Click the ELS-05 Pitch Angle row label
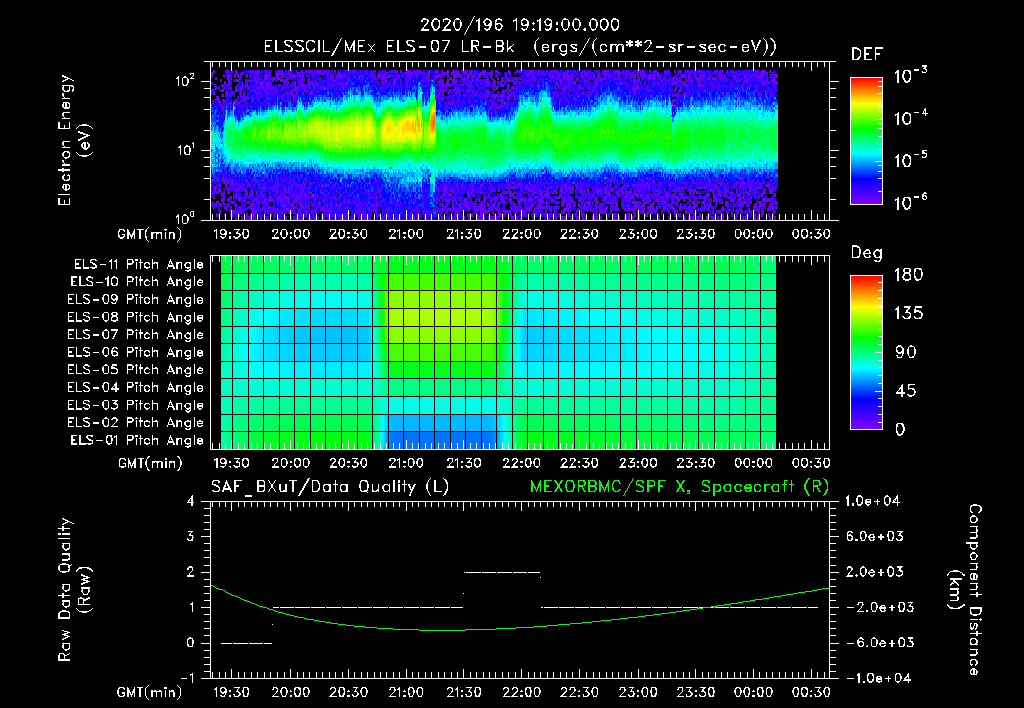Viewport: 1024px width, 708px height. click(x=136, y=370)
